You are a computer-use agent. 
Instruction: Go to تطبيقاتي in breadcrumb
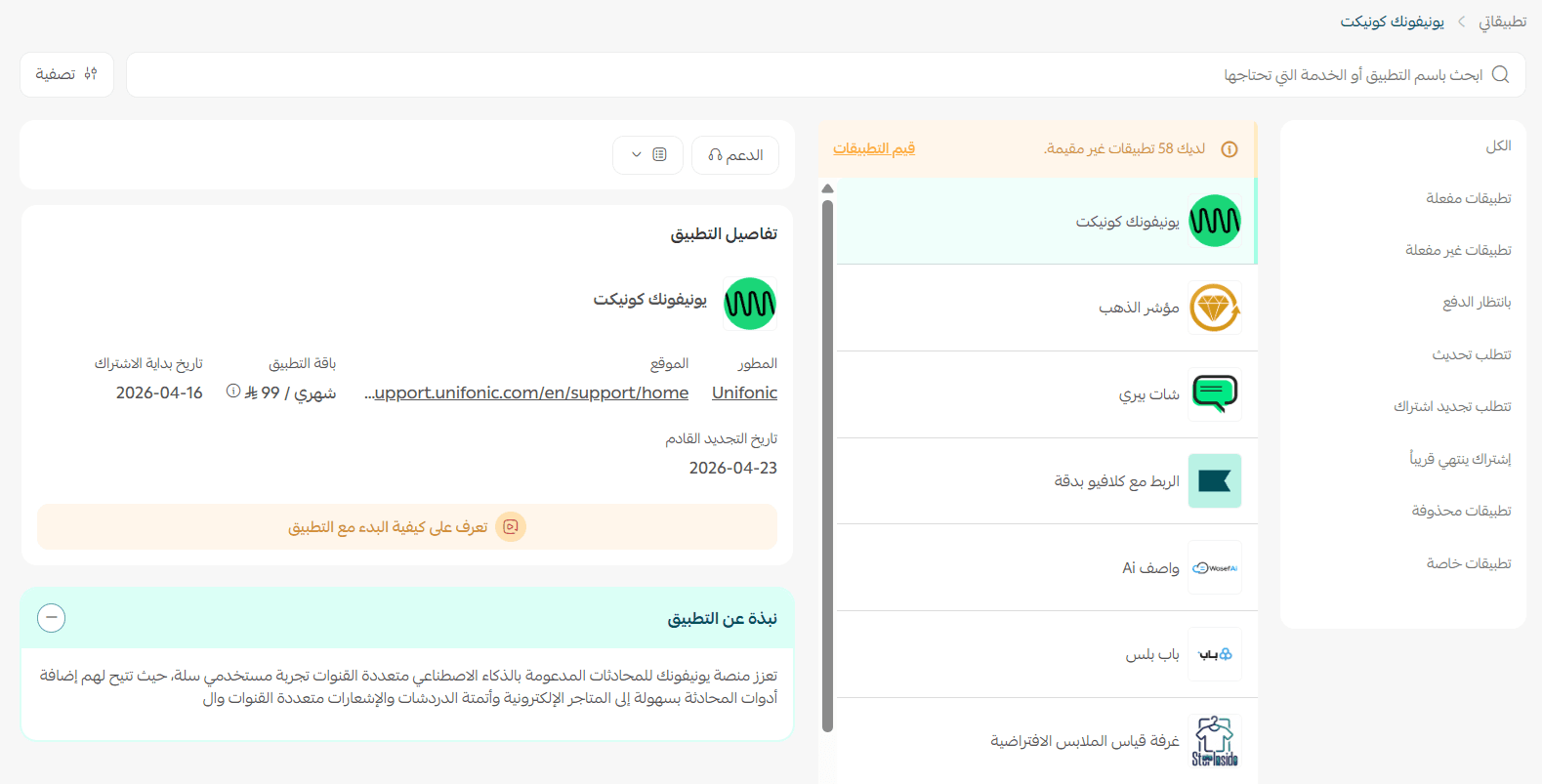[1502, 21]
